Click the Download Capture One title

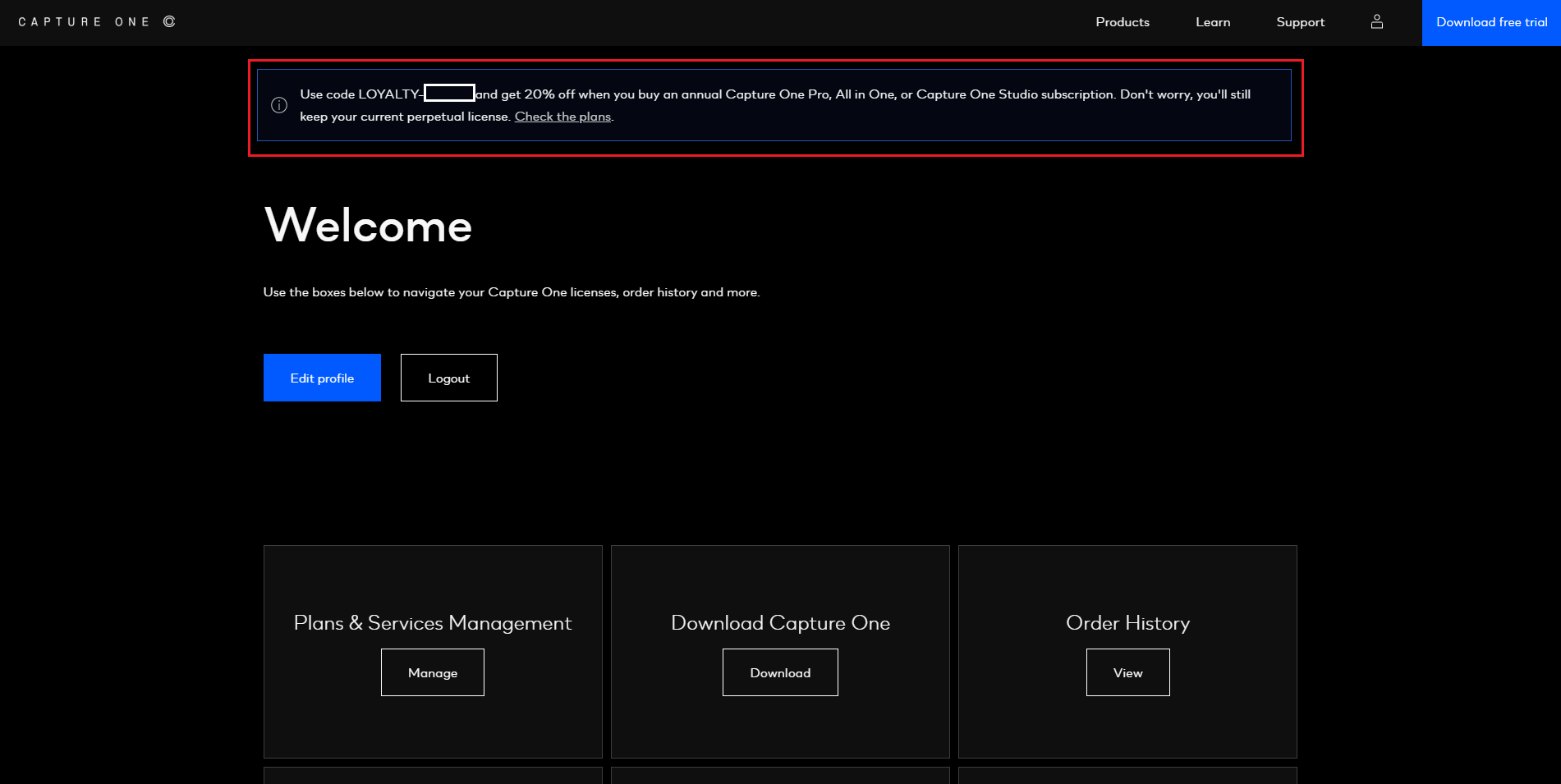click(x=780, y=623)
